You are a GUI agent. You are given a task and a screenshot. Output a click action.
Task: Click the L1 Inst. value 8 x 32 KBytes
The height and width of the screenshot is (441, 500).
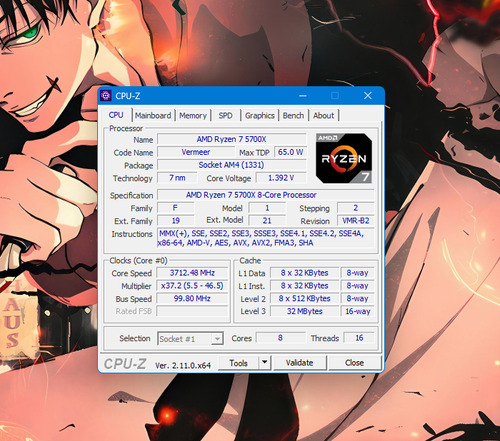coord(304,286)
